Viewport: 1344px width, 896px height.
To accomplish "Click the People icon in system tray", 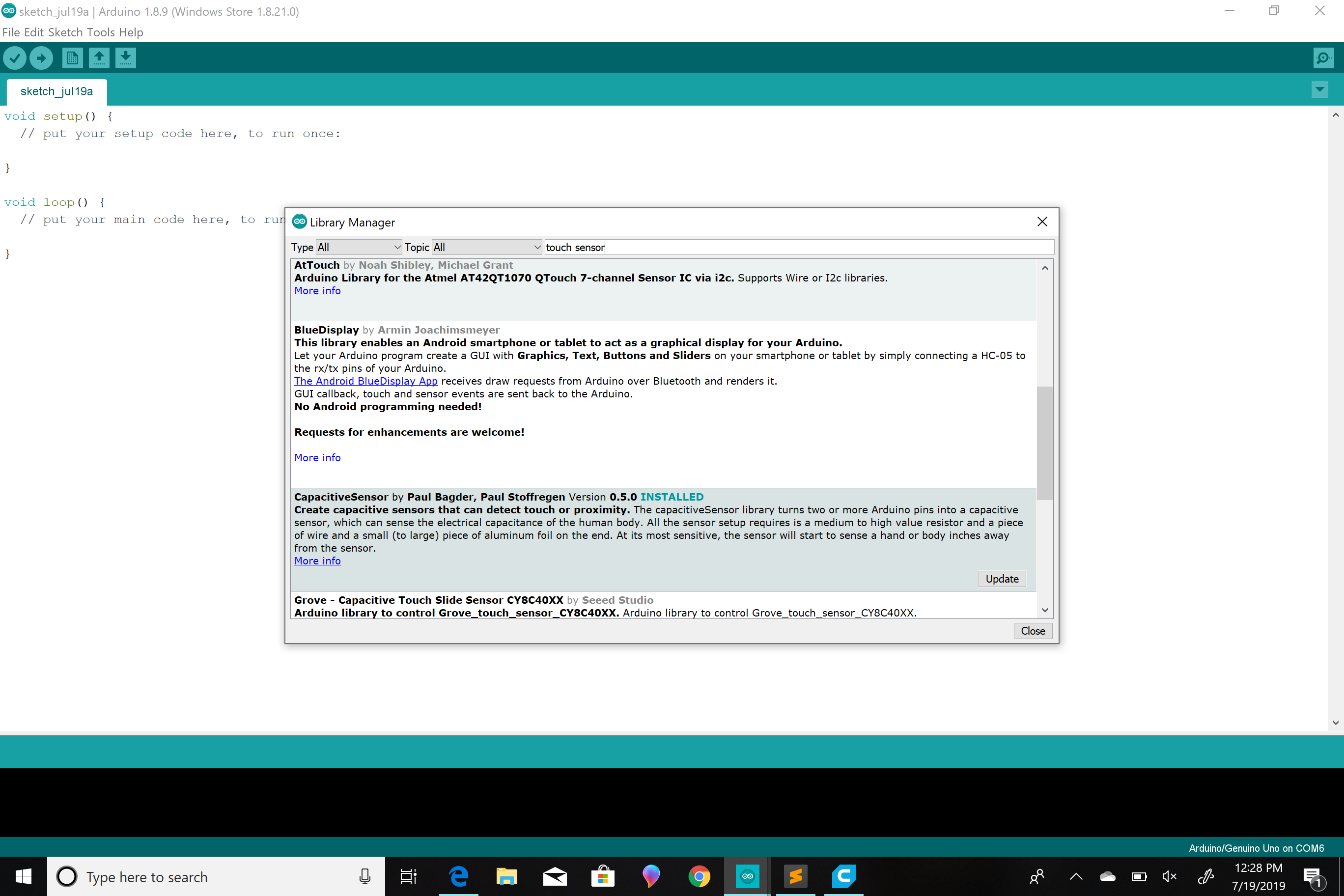I will point(1037,876).
